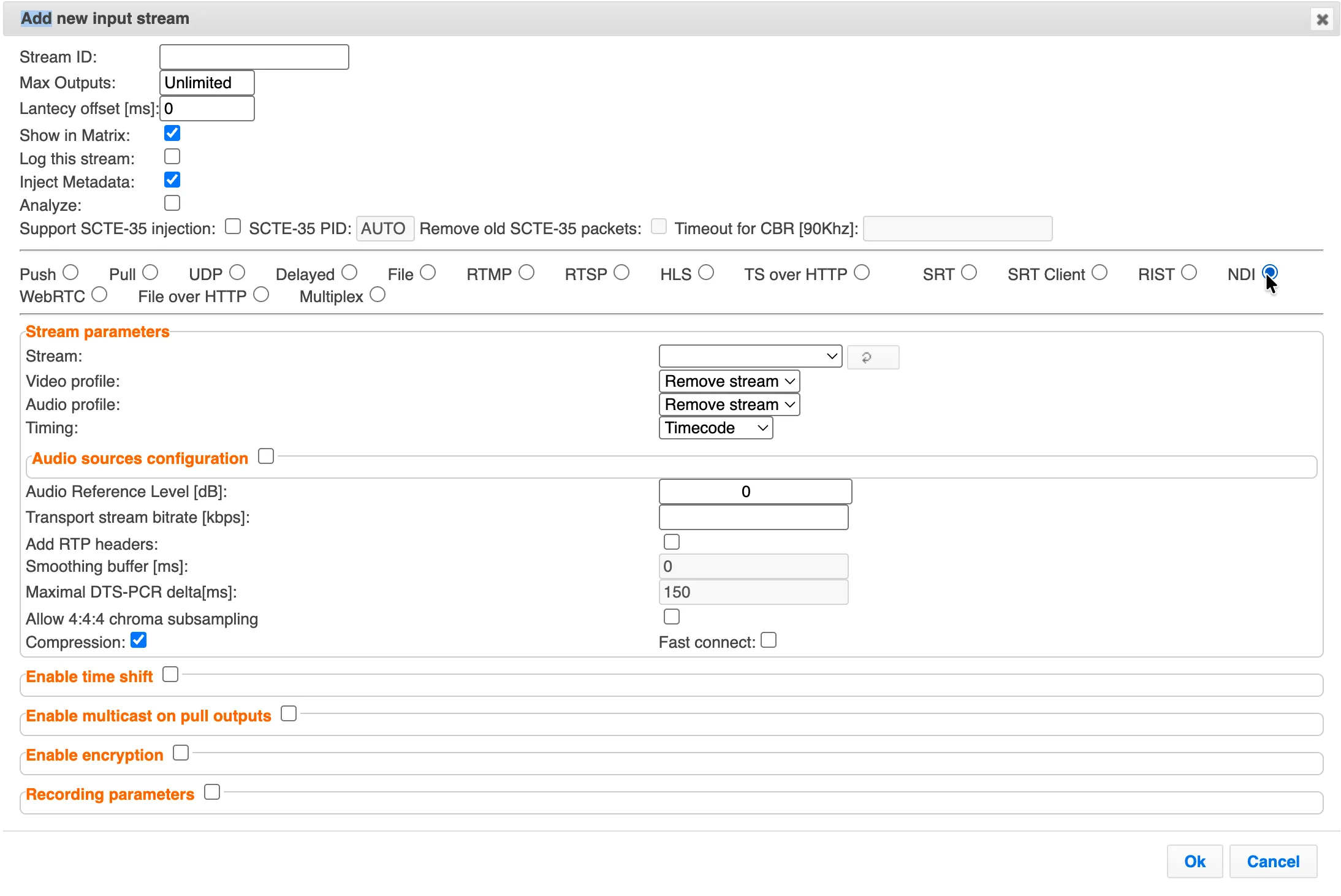Cancel the new input stream

(x=1273, y=862)
